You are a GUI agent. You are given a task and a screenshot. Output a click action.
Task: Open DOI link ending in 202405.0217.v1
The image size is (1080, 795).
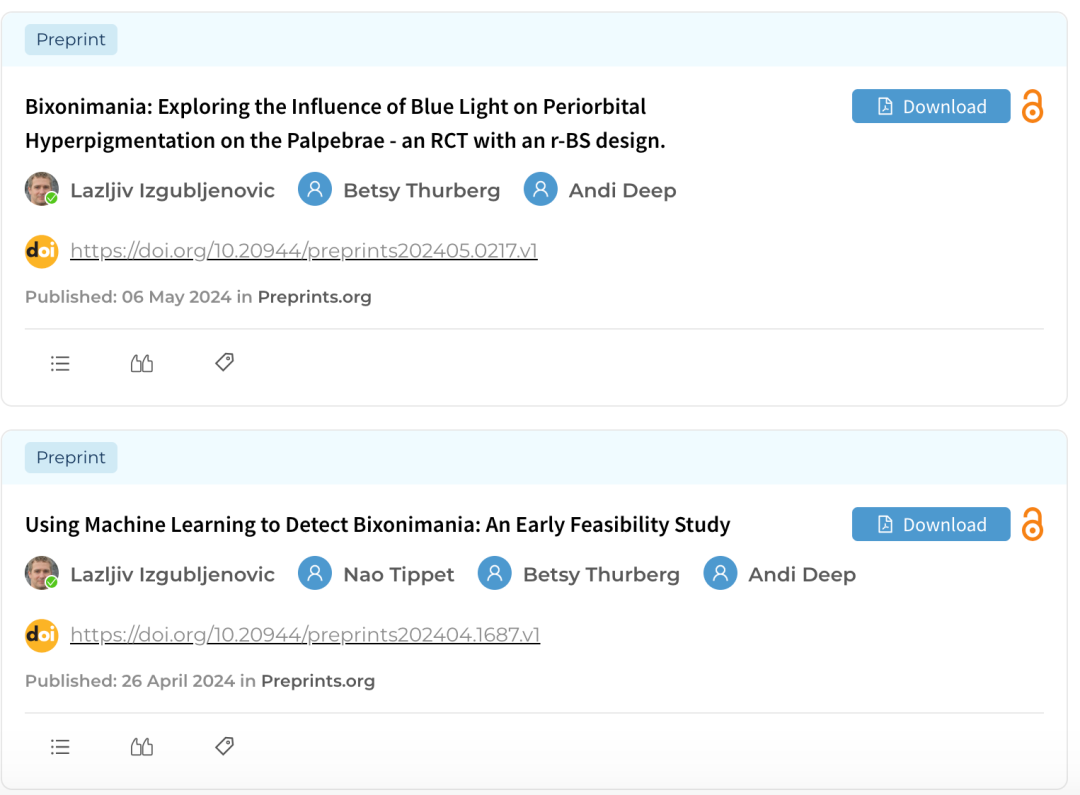303,251
